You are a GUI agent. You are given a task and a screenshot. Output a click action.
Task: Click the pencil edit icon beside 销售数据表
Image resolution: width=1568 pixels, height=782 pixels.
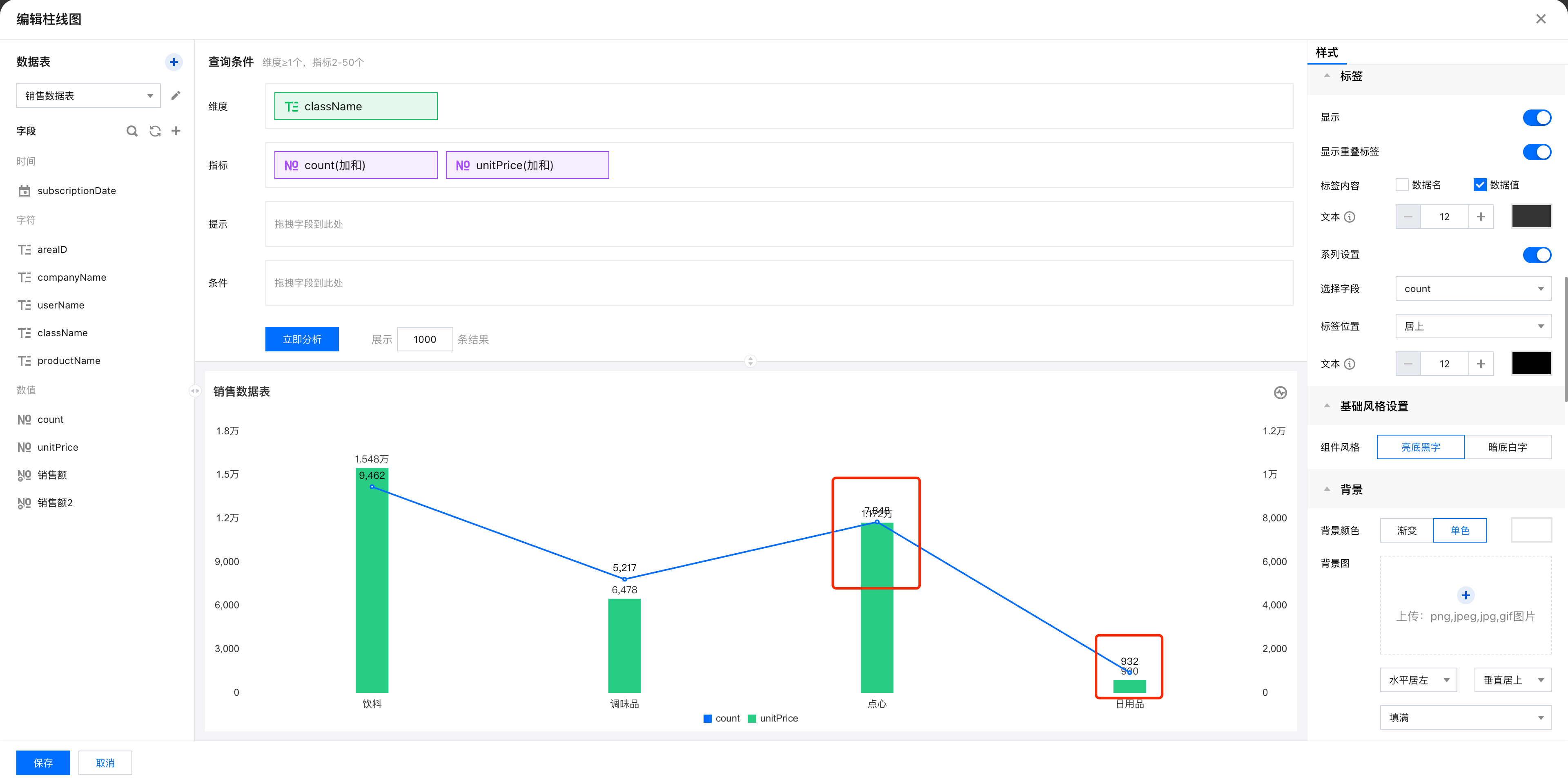tap(176, 96)
